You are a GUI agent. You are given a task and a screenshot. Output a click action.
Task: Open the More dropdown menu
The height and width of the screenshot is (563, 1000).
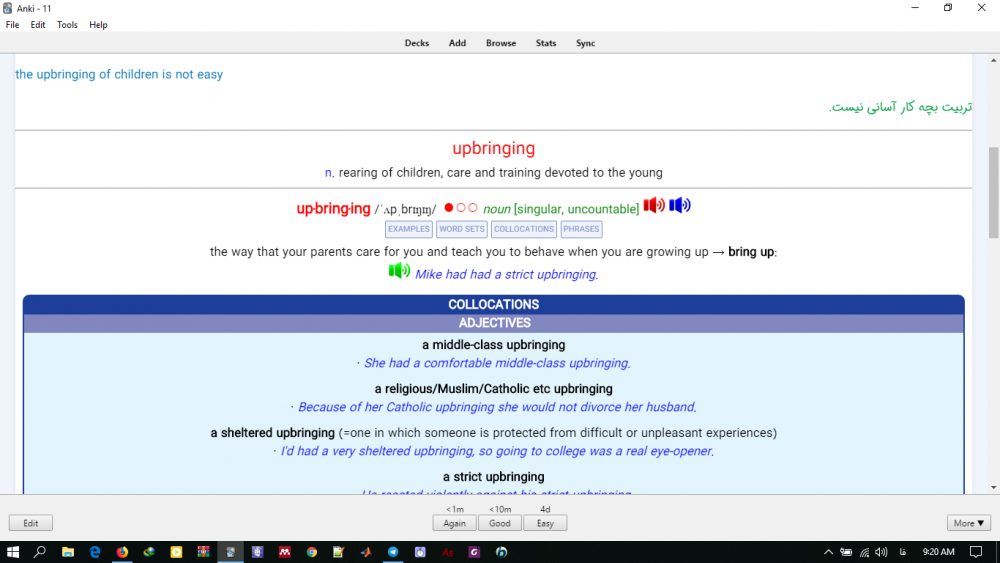pos(969,523)
